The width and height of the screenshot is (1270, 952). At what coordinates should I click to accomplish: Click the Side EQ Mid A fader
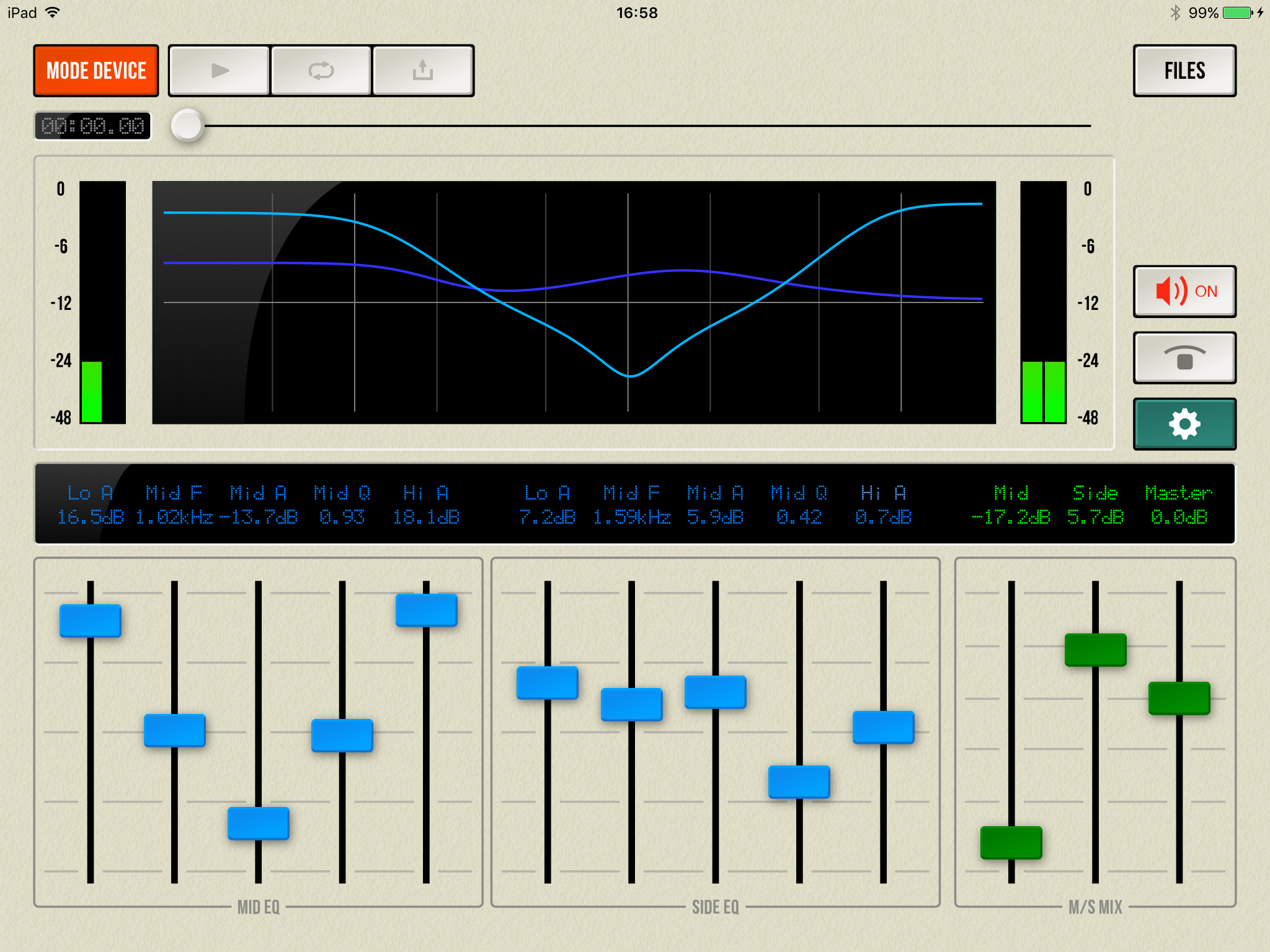point(716,692)
